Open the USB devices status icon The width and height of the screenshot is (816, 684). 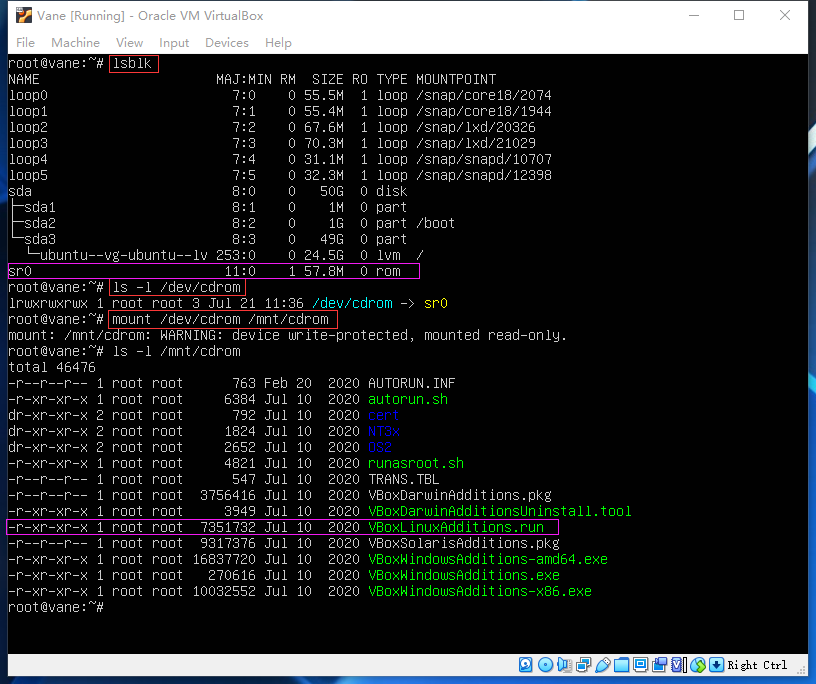603,665
